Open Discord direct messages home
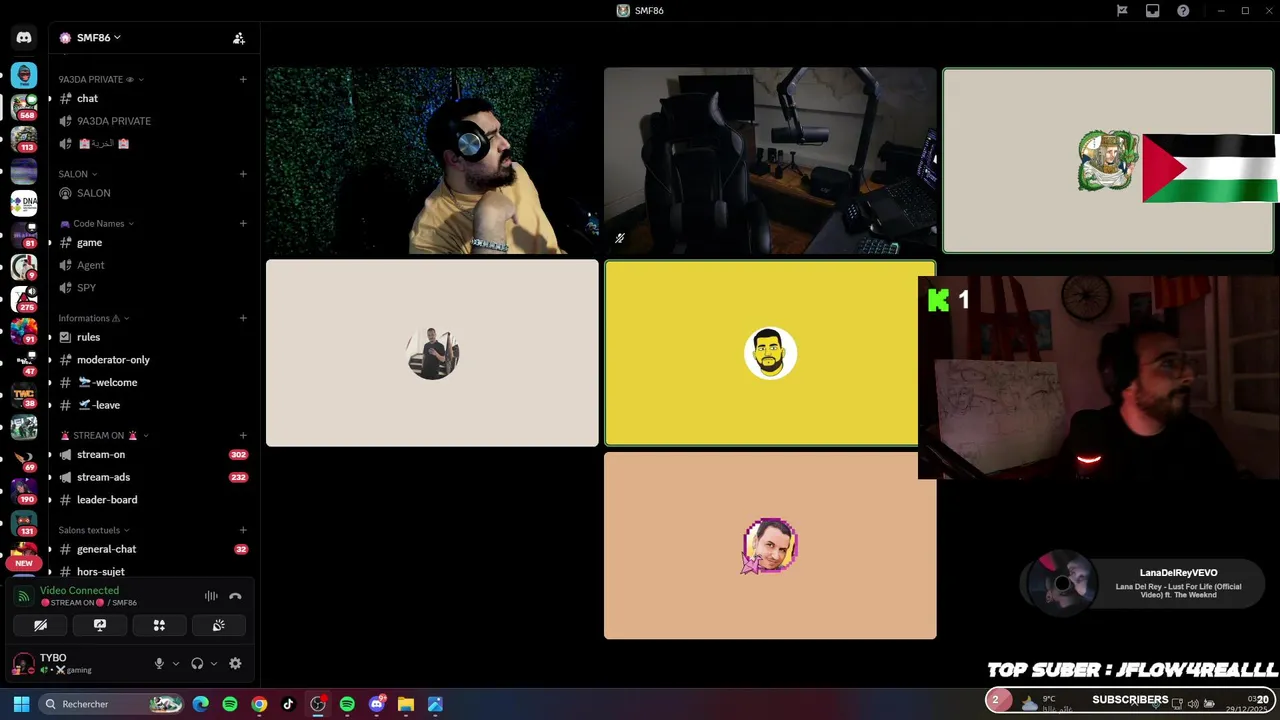 [x=24, y=38]
